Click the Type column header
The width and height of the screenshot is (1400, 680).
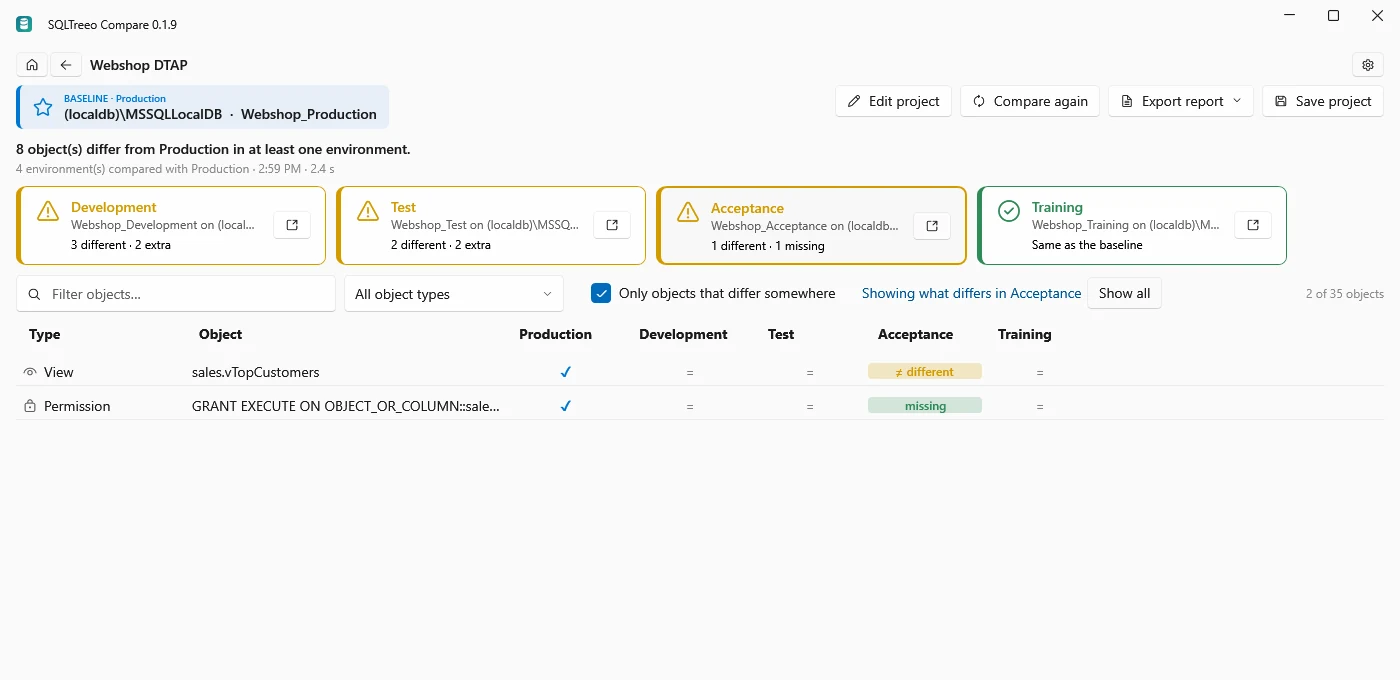point(45,334)
